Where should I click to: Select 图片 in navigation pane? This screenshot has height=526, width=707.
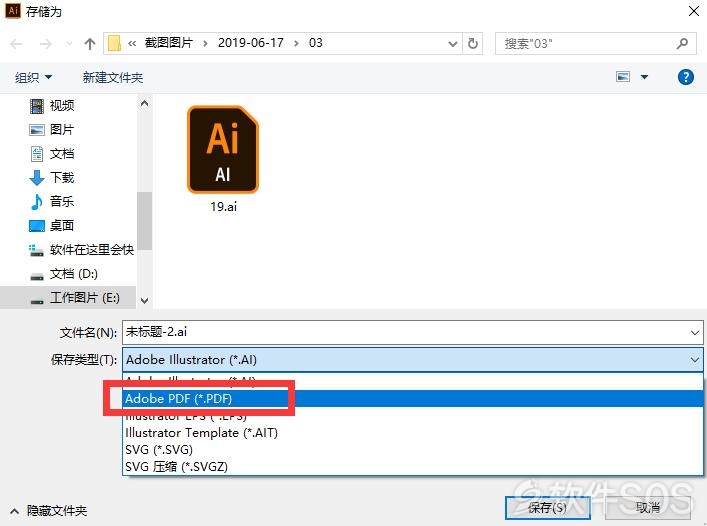62,130
